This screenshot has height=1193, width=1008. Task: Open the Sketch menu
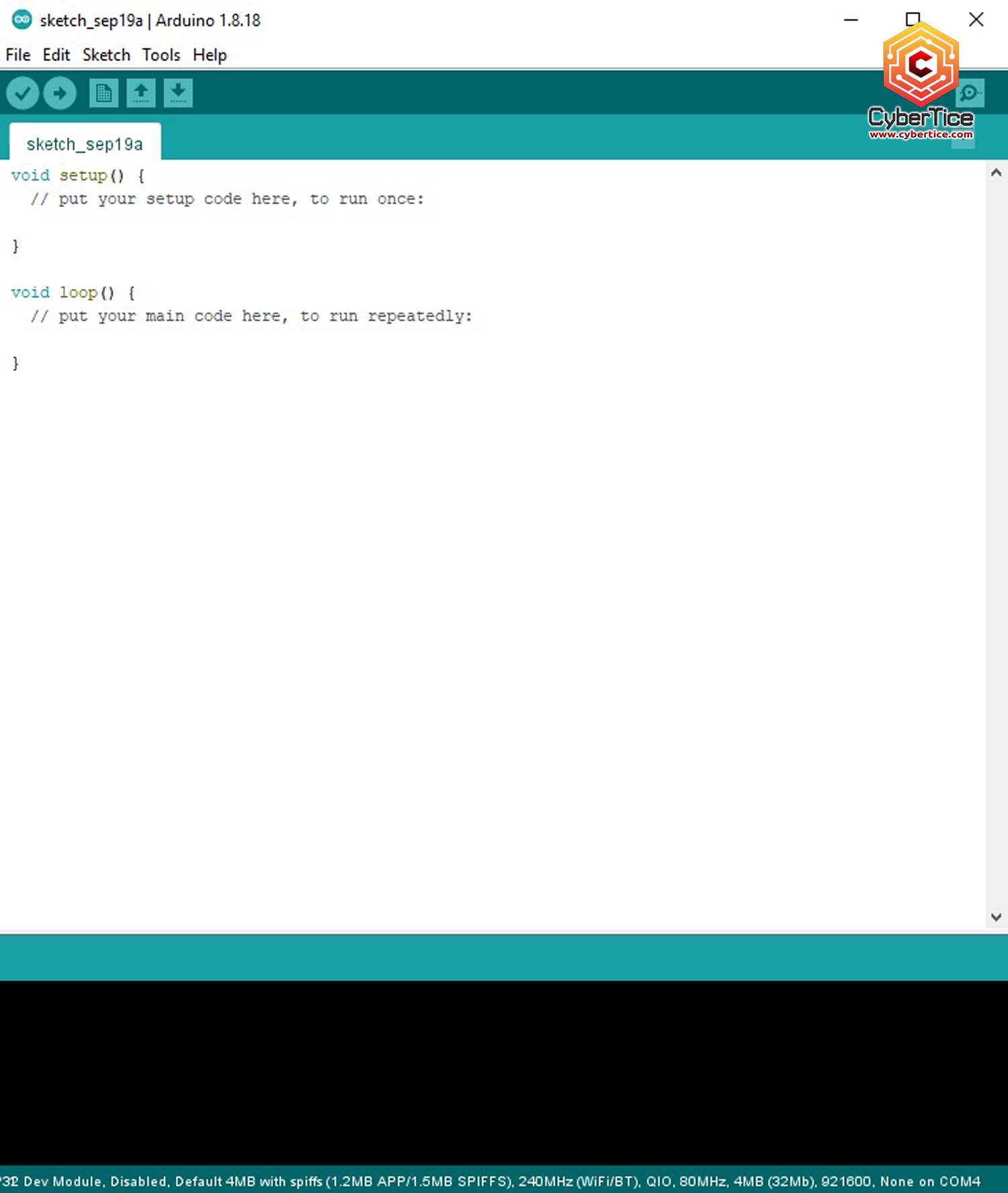106,55
